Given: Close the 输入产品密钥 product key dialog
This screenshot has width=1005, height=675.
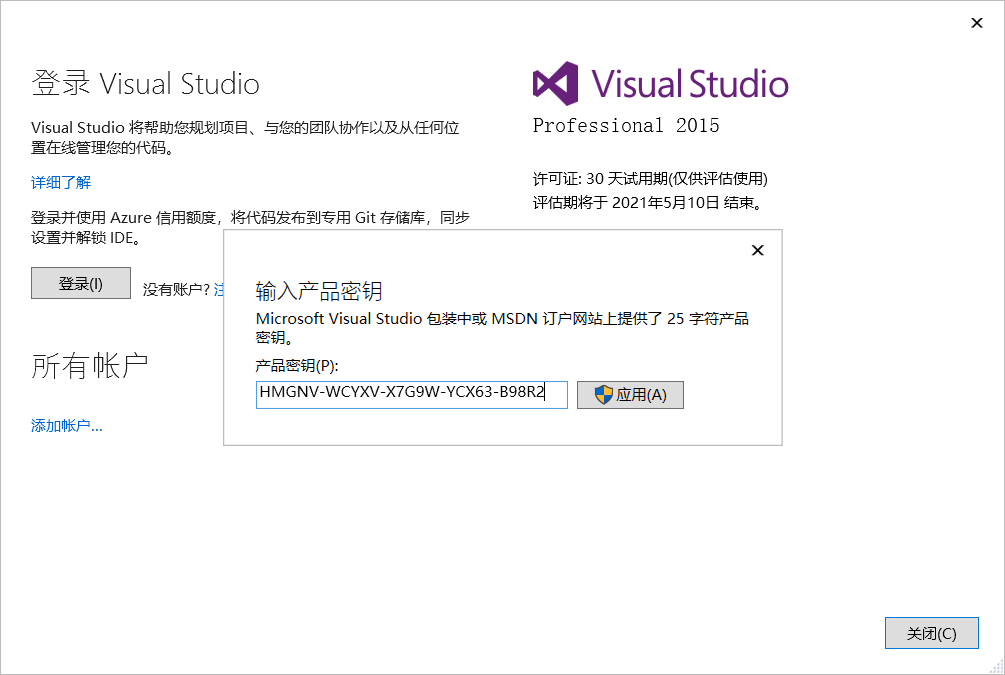Looking at the screenshot, I should pos(758,250).
